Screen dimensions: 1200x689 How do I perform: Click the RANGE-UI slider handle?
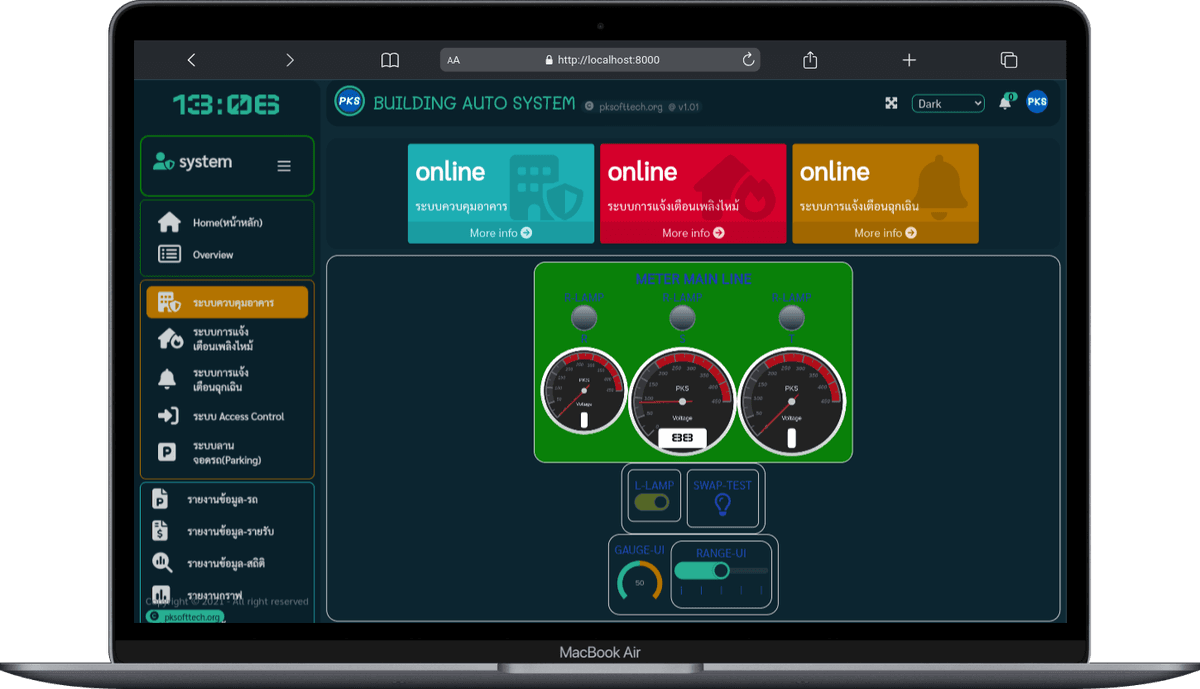click(x=721, y=570)
